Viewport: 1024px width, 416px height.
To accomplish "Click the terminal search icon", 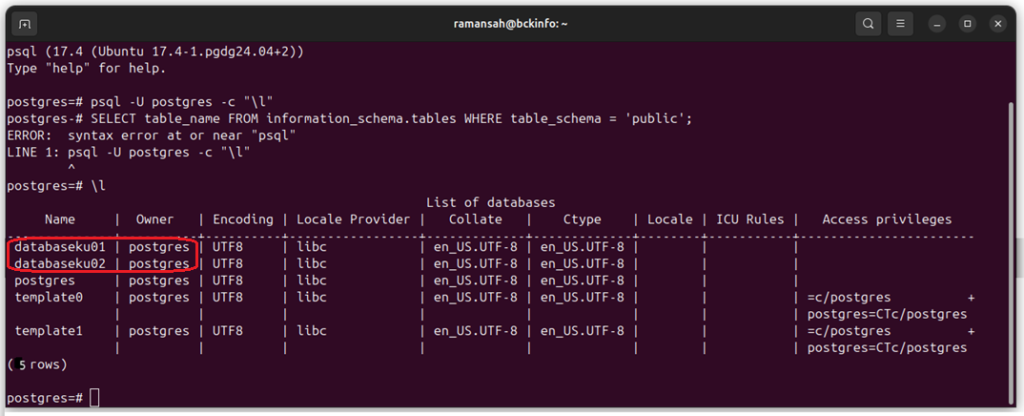I will coord(868,24).
